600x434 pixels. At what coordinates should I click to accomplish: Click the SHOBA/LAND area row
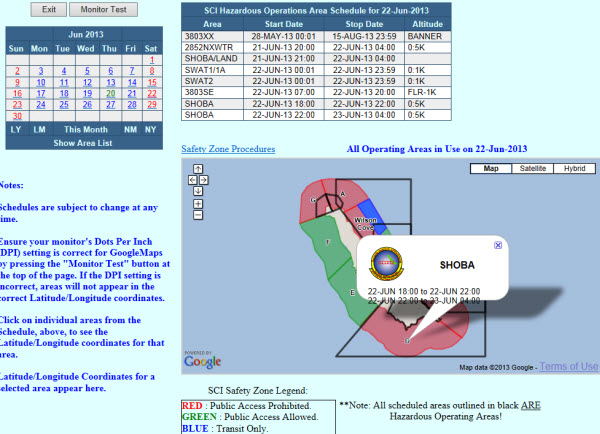click(316, 59)
